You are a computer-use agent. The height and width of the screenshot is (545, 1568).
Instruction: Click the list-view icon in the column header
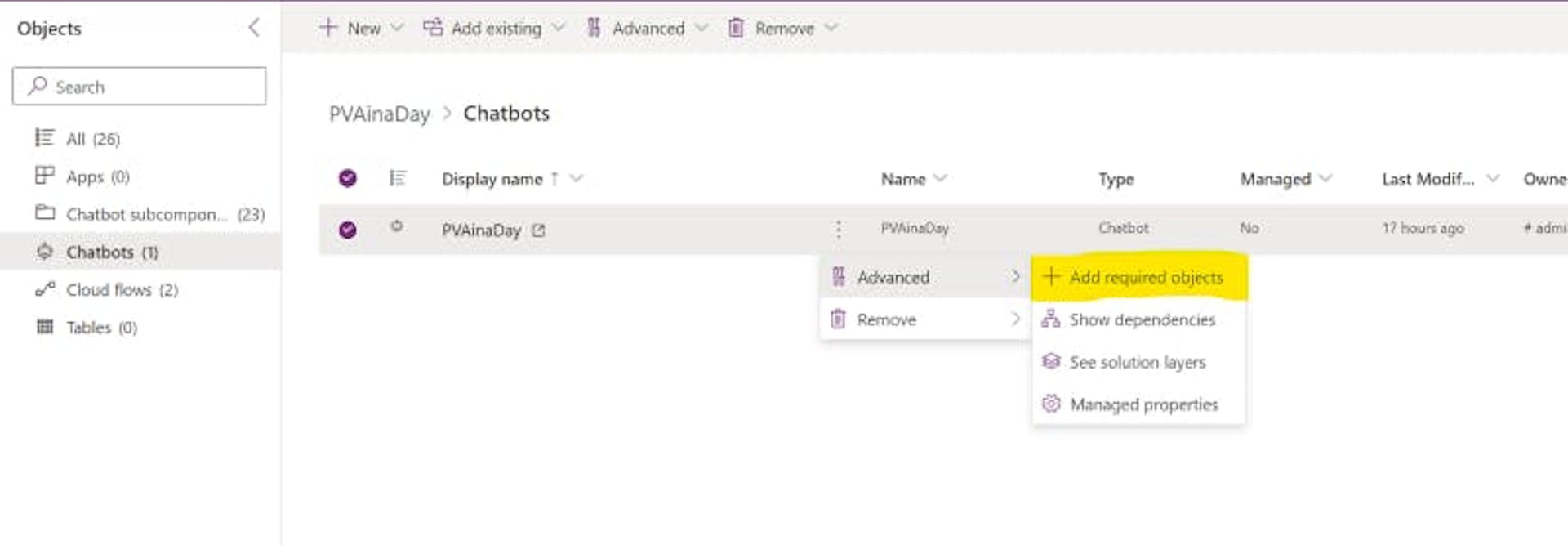click(x=398, y=178)
